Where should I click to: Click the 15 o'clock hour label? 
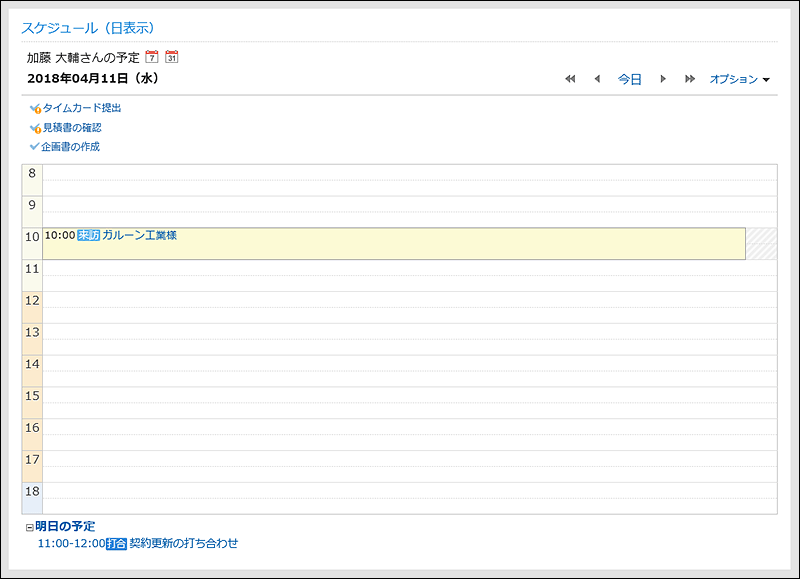click(x=32, y=396)
